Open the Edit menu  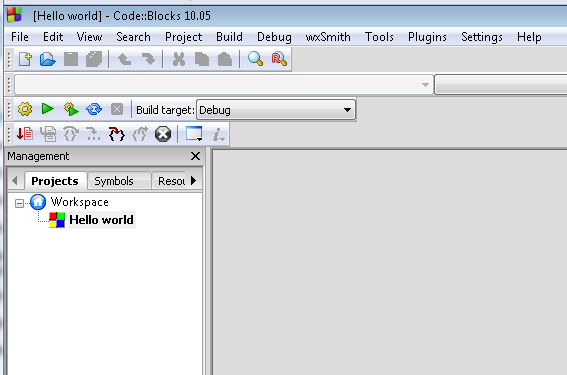click(53, 37)
